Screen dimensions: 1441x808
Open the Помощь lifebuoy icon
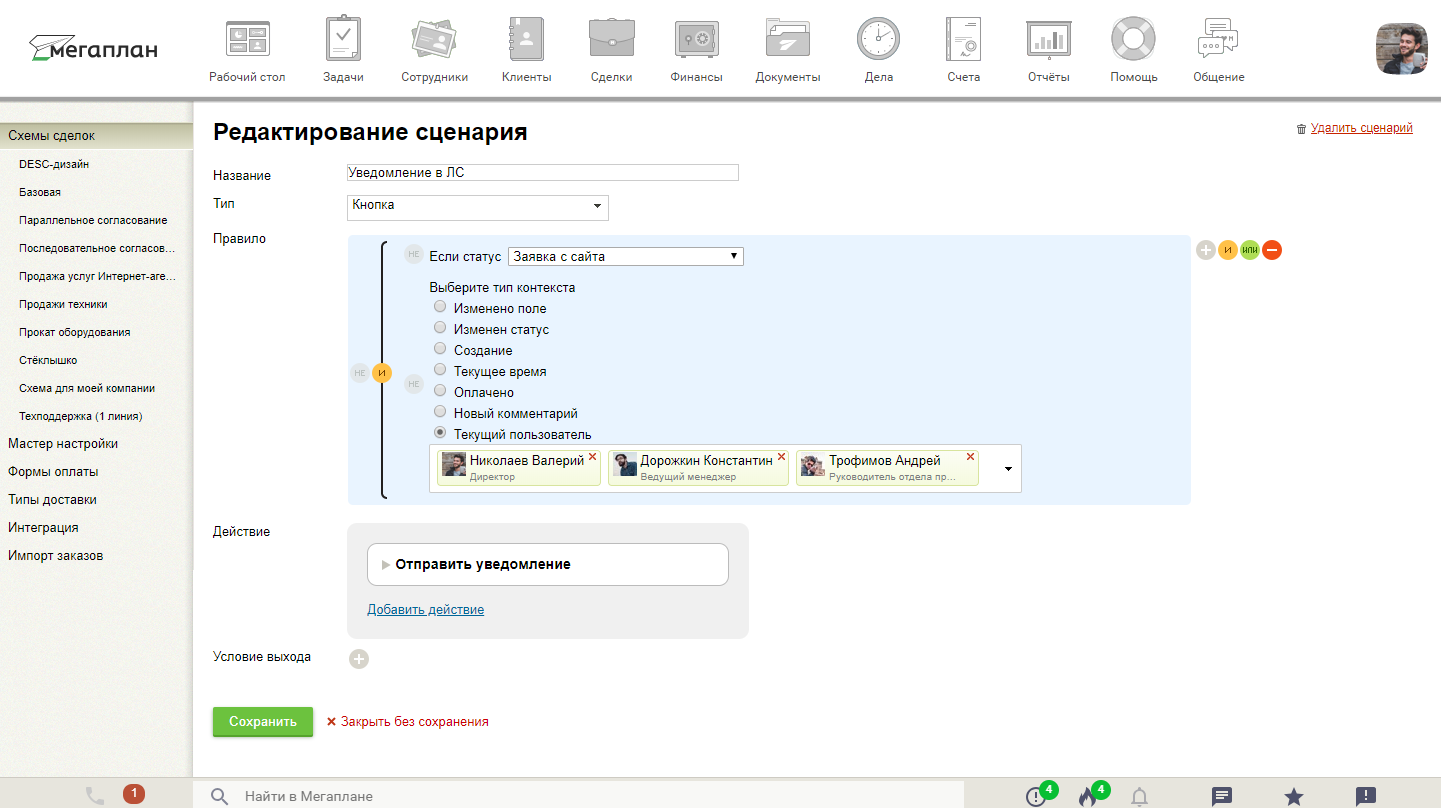(x=1133, y=40)
